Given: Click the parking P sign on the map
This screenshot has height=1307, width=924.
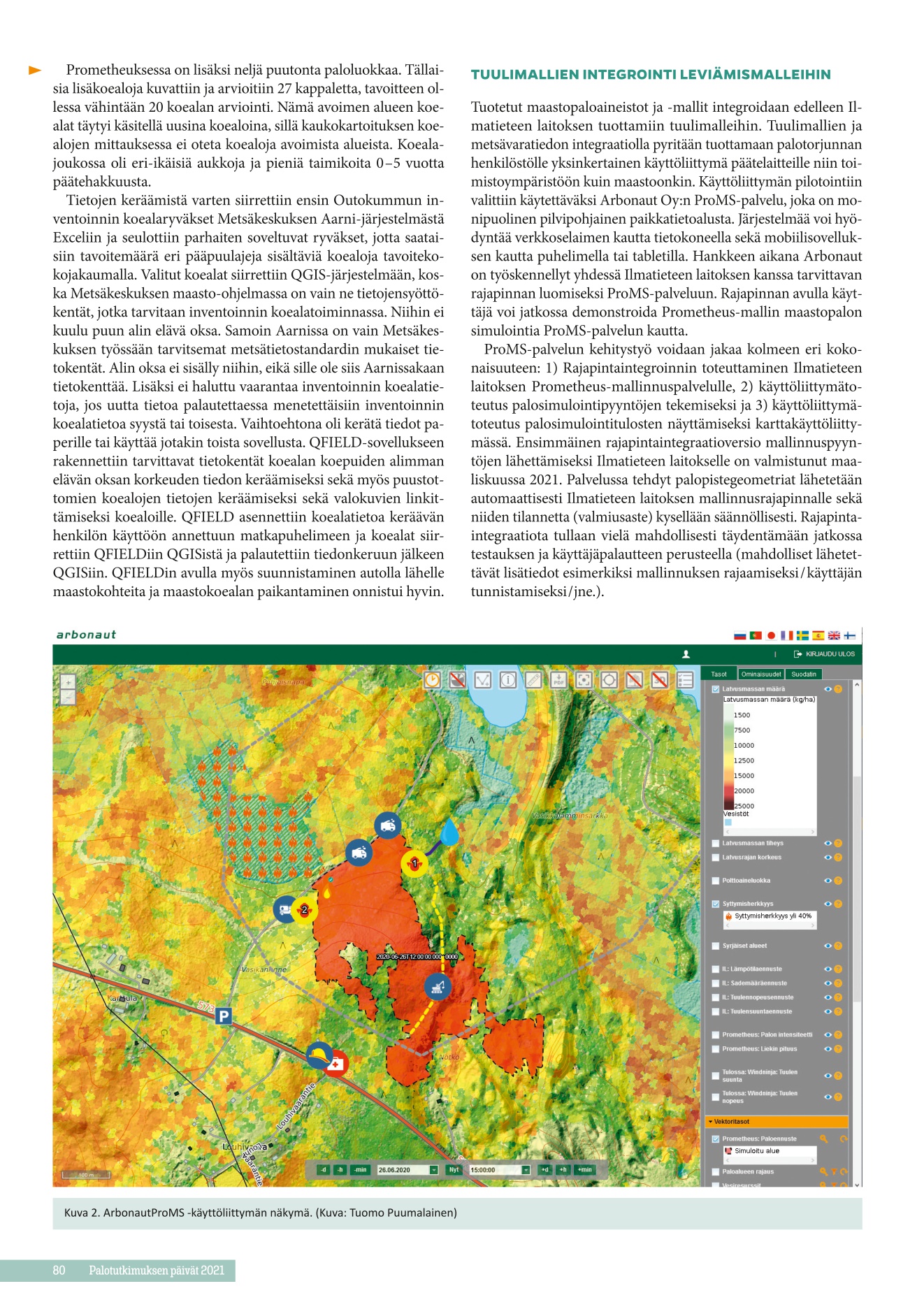Looking at the screenshot, I should click(x=223, y=1016).
